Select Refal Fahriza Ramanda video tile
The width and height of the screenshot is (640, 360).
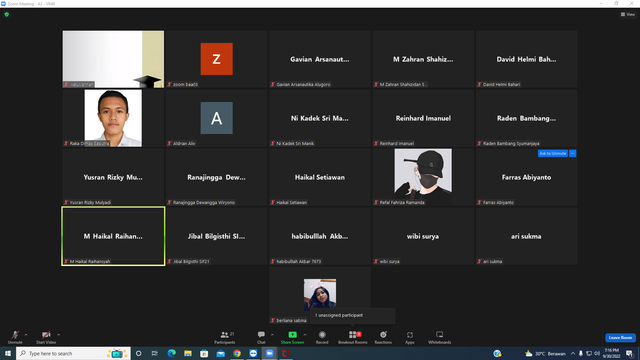(x=423, y=177)
